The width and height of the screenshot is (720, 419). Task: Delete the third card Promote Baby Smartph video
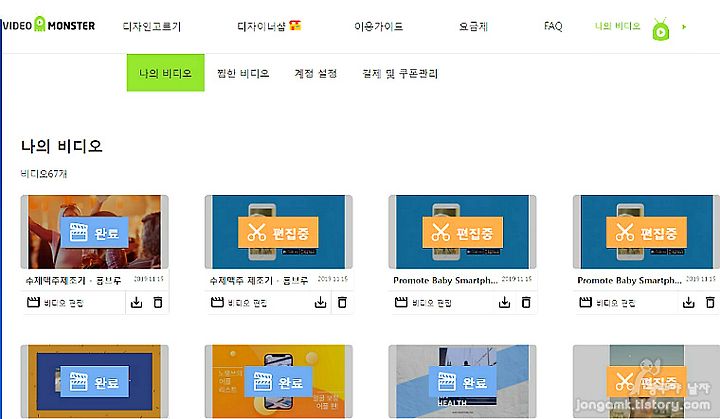(x=526, y=302)
